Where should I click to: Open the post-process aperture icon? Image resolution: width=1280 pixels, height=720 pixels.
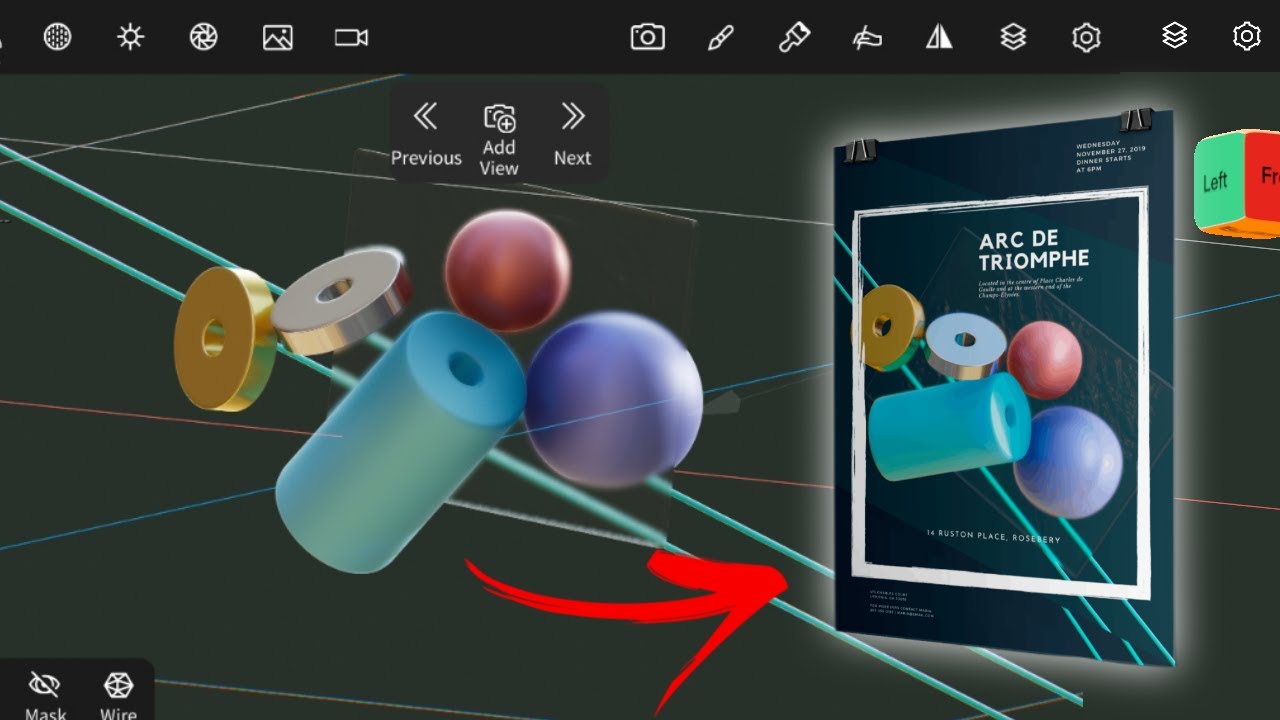click(204, 37)
